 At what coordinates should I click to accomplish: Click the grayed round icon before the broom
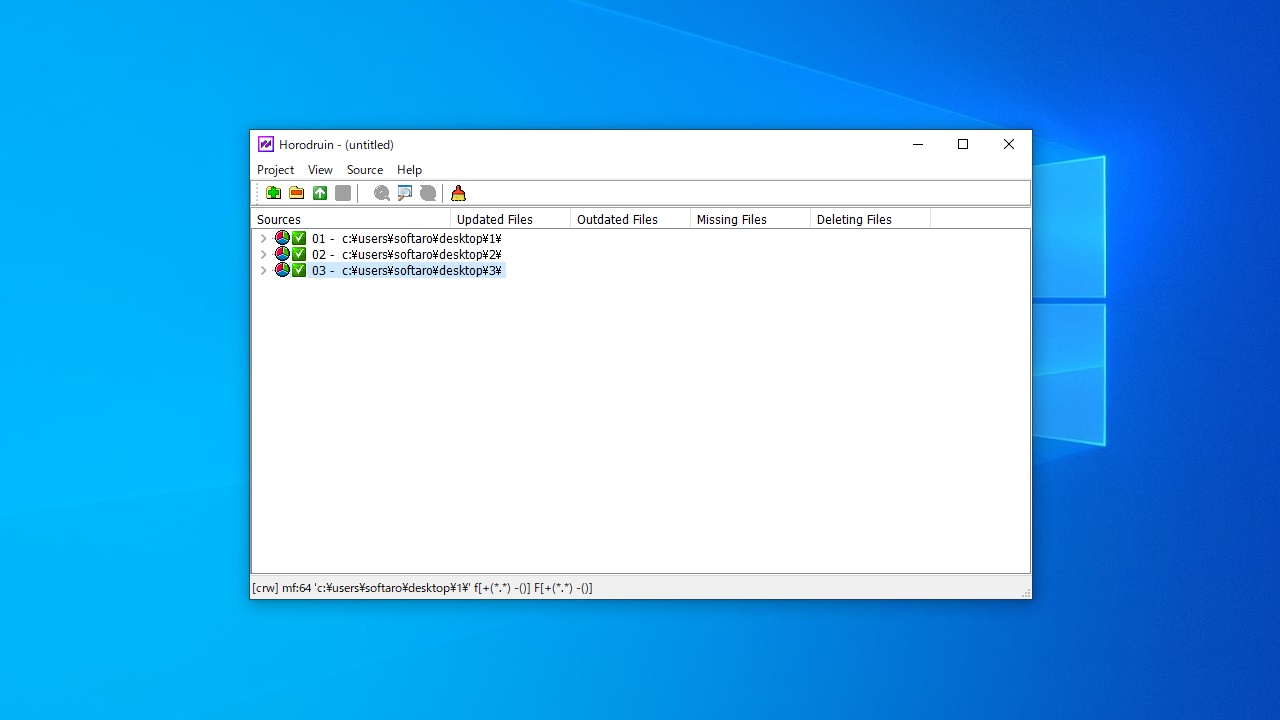point(428,193)
